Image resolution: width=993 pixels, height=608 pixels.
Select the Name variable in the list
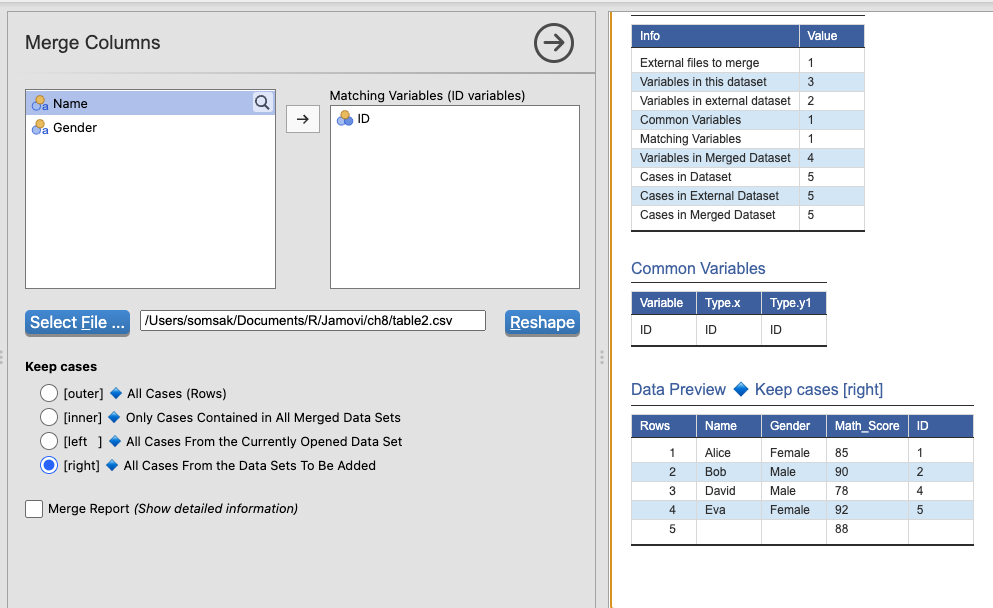pyautogui.click(x=150, y=103)
